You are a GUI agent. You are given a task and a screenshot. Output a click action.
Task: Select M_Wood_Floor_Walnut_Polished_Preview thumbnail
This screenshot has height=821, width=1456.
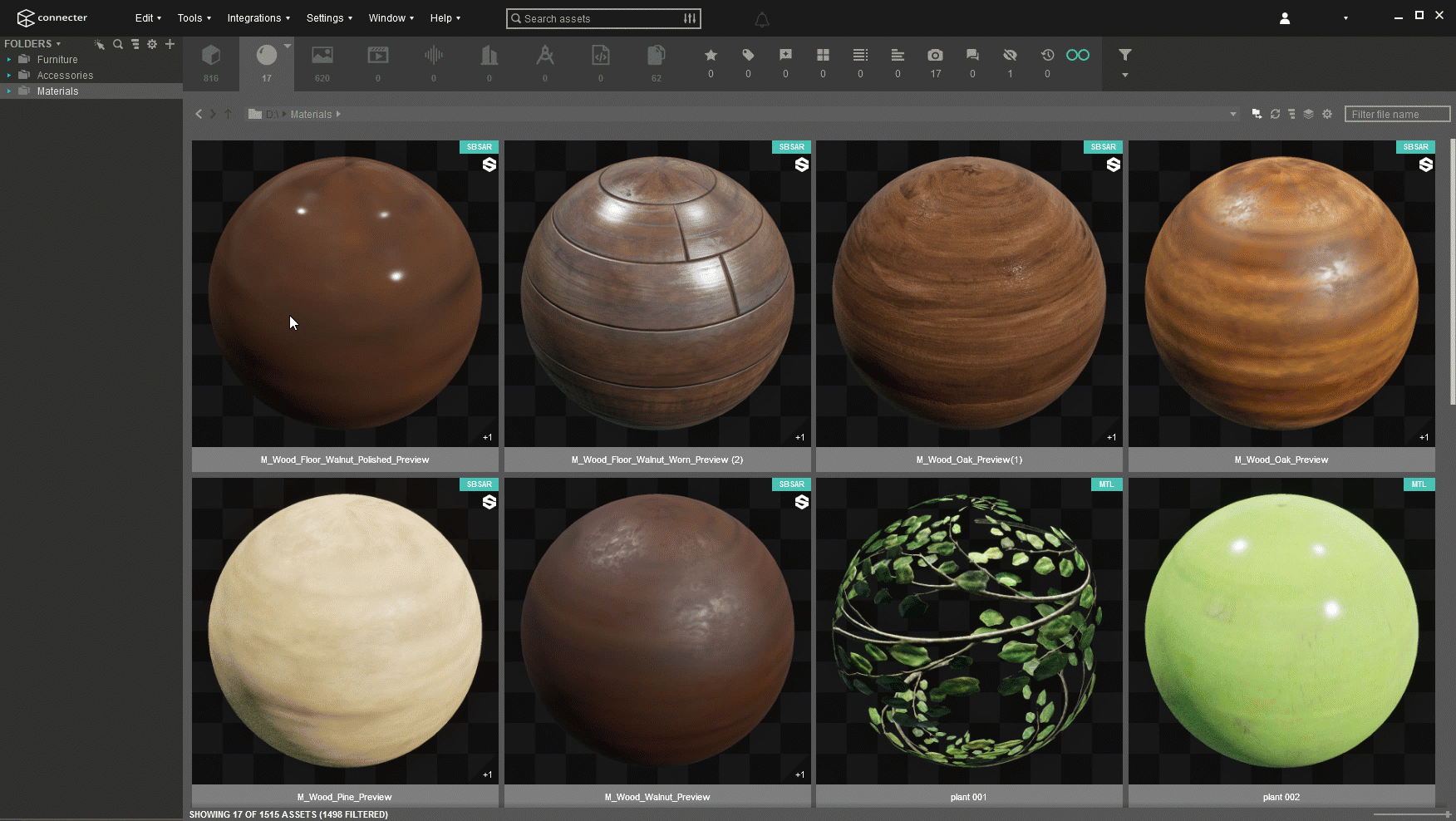click(345, 293)
